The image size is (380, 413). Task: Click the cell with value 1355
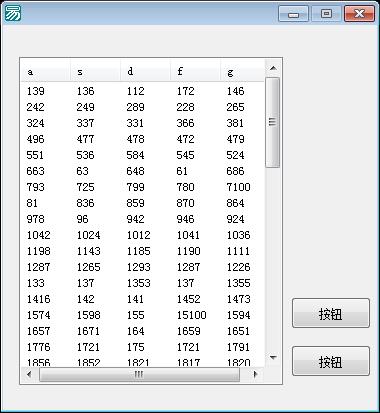coord(238,283)
